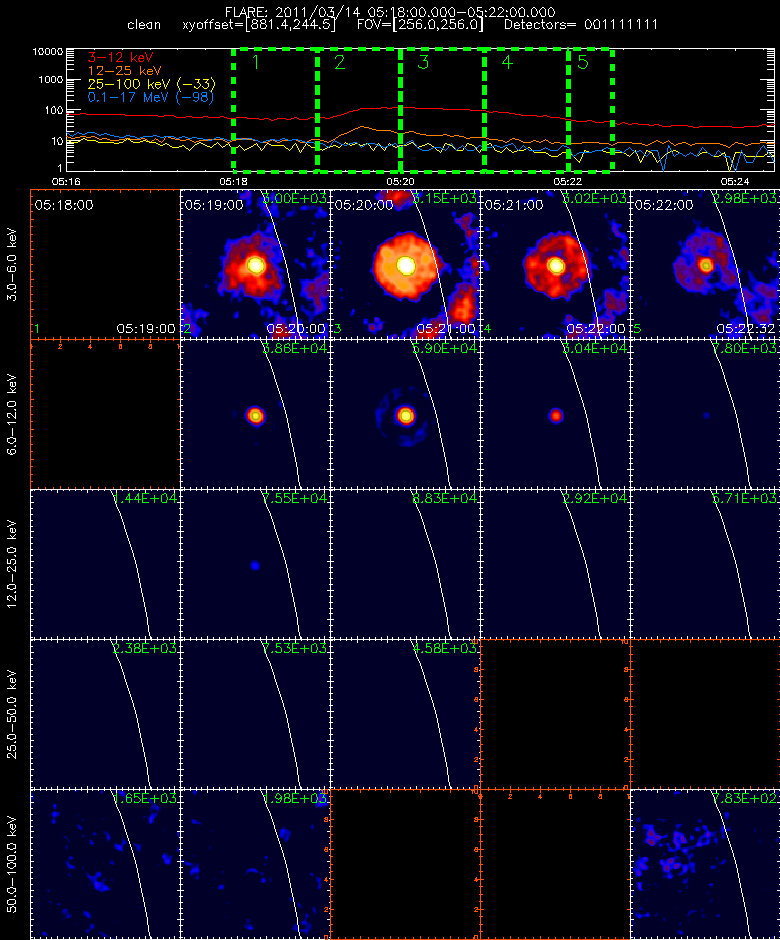Click the 05:18:00 start time in first panel
The height and width of the screenshot is (940, 780).
tap(64, 205)
